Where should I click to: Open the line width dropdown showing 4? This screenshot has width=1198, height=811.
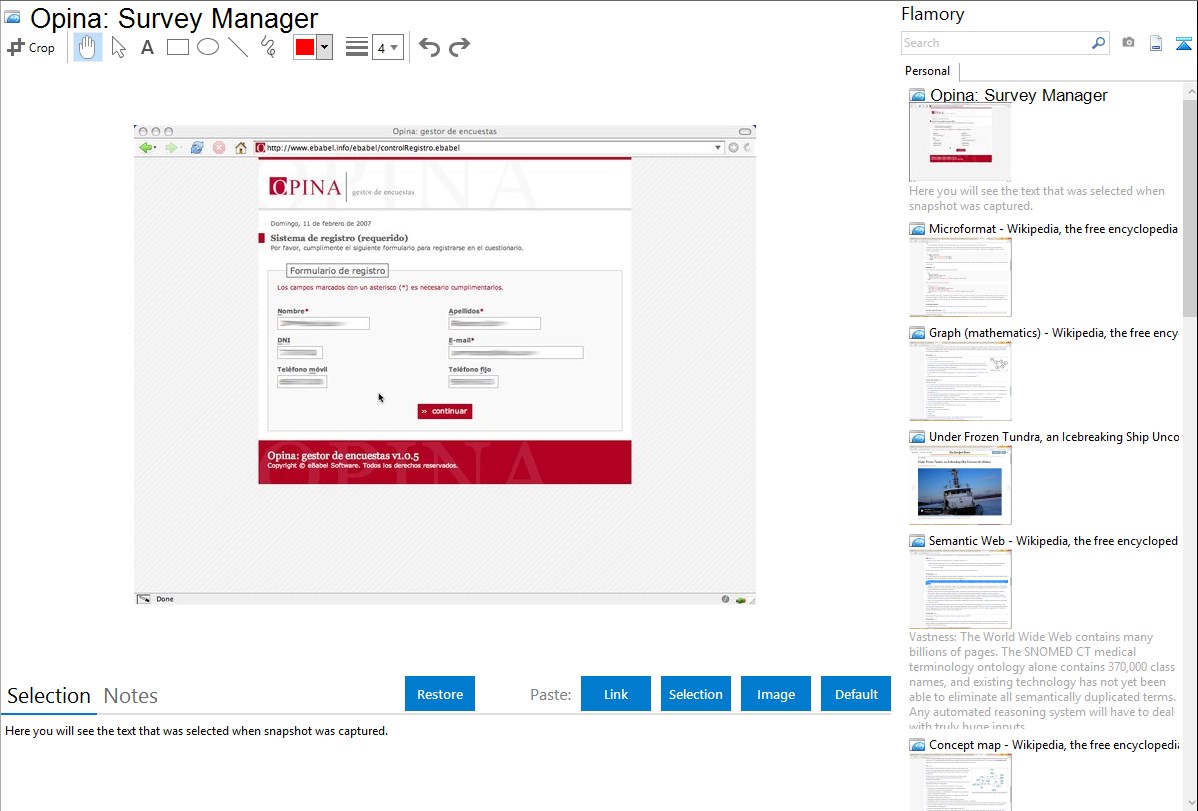point(387,48)
